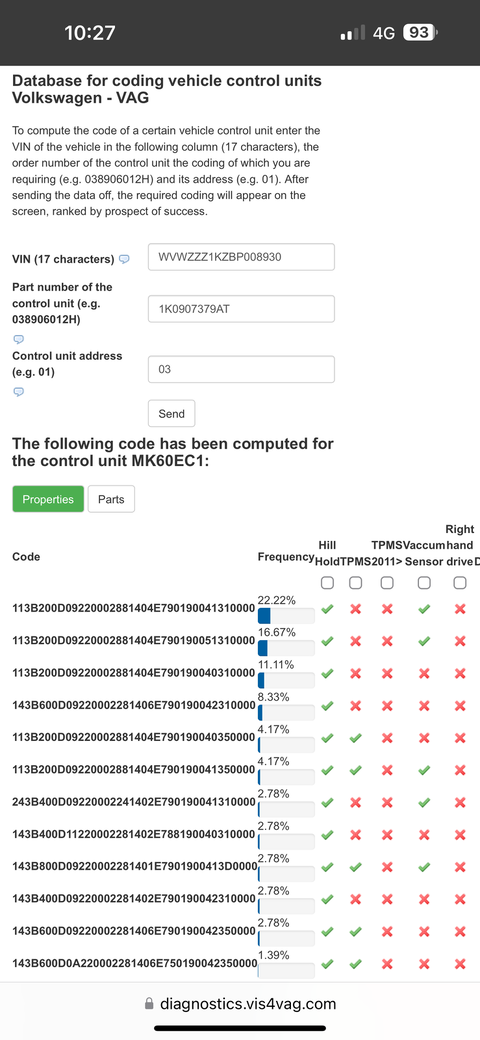Check the TPMS2011> filter checkbox
This screenshot has height=1040, width=480.
click(387, 583)
